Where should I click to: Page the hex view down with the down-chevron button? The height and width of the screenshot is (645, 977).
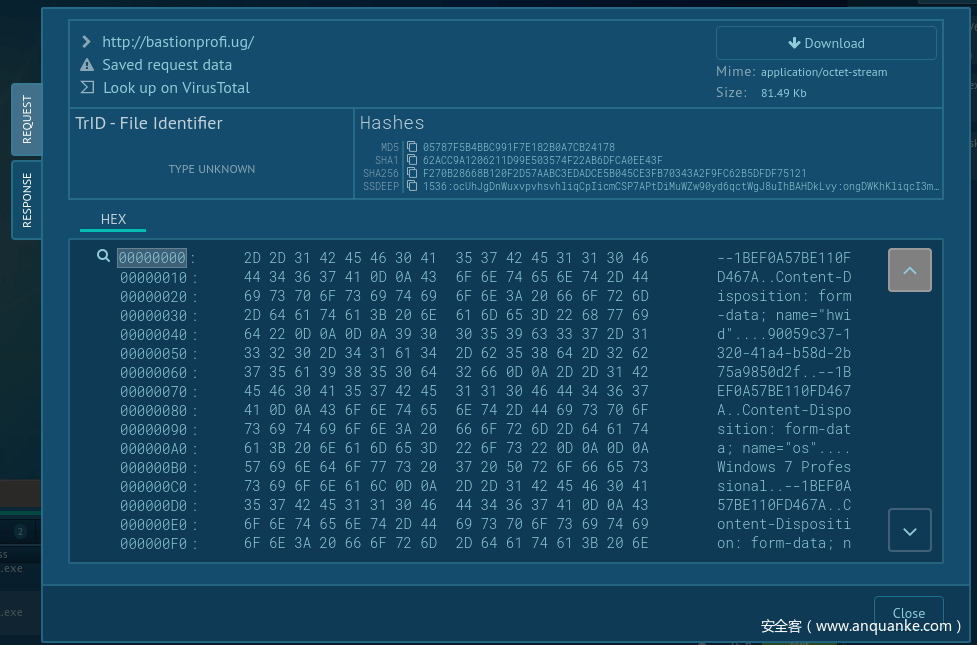tap(910, 530)
